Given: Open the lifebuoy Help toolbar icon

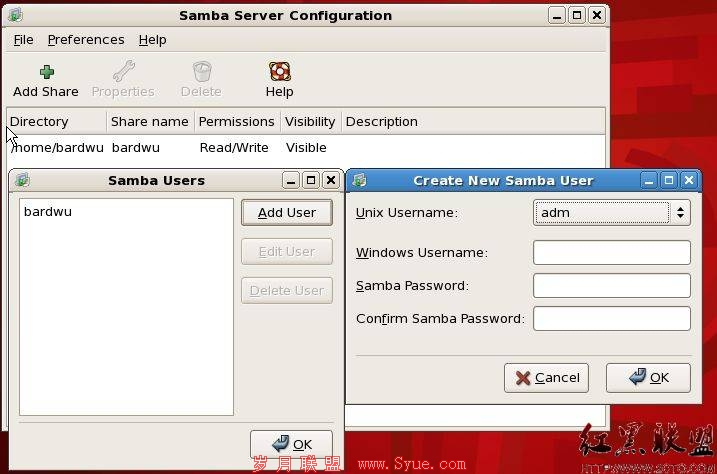Looking at the screenshot, I should [279, 72].
